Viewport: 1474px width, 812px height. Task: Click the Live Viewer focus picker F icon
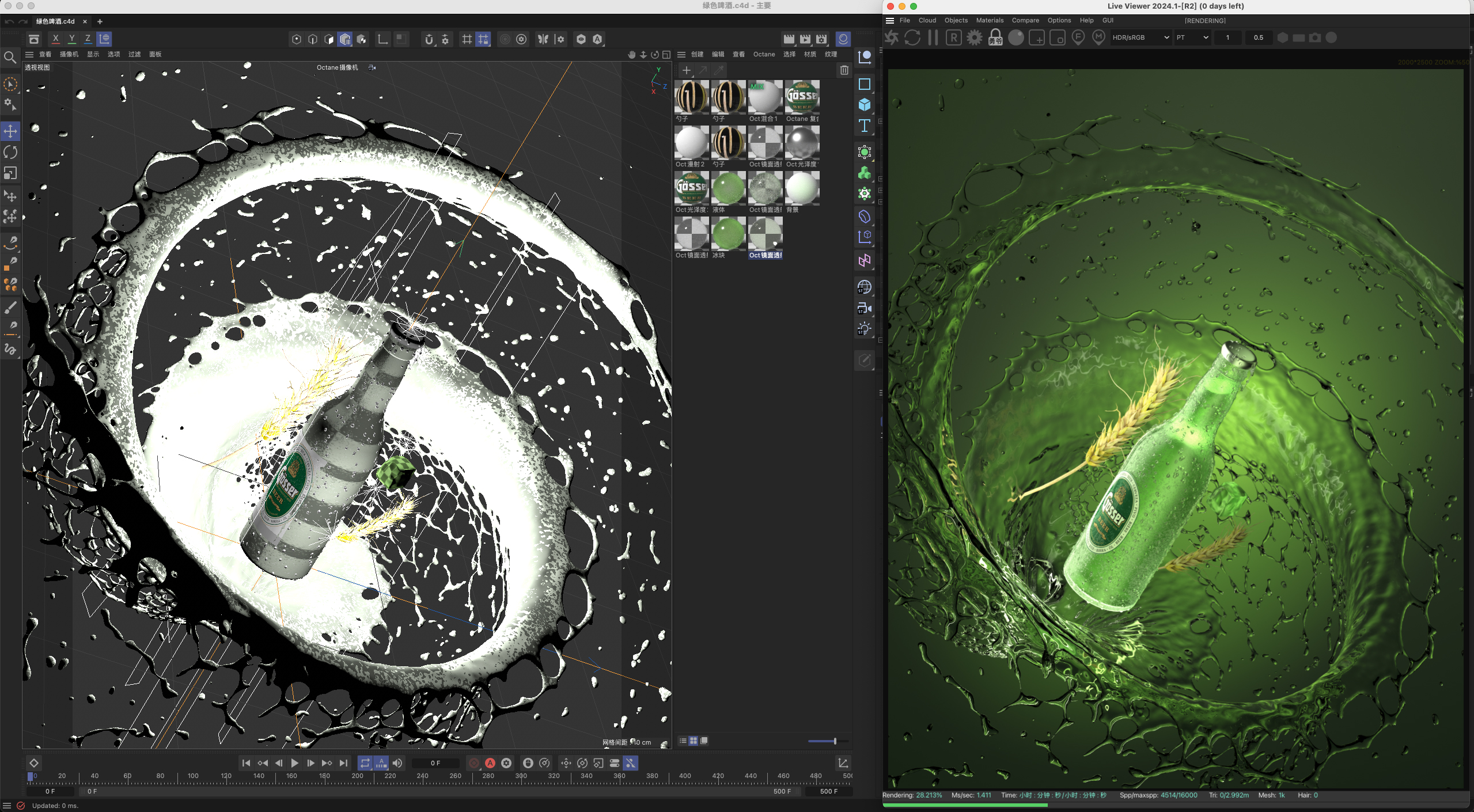(1078, 37)
